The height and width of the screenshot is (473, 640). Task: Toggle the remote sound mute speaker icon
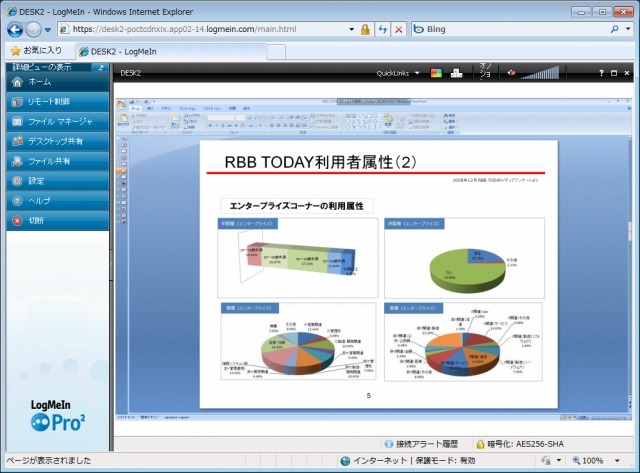[511, 73]
